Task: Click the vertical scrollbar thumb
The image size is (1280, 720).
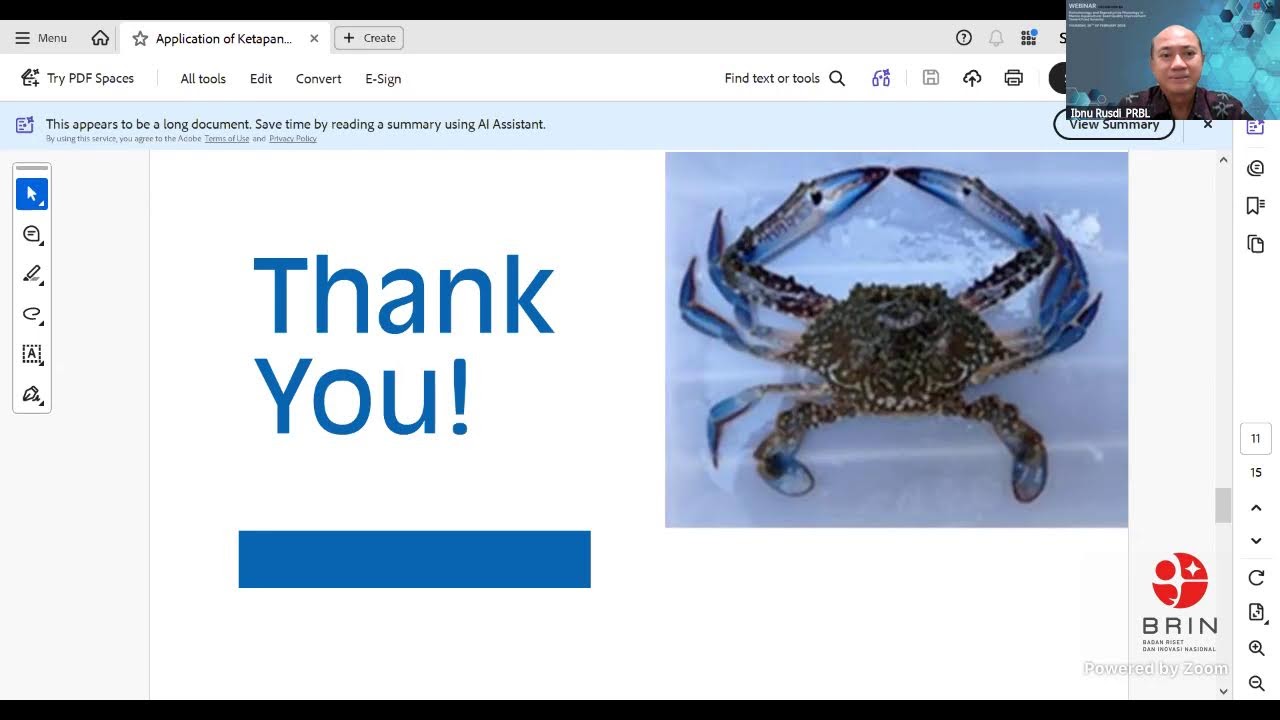Action: [1223, 505]
